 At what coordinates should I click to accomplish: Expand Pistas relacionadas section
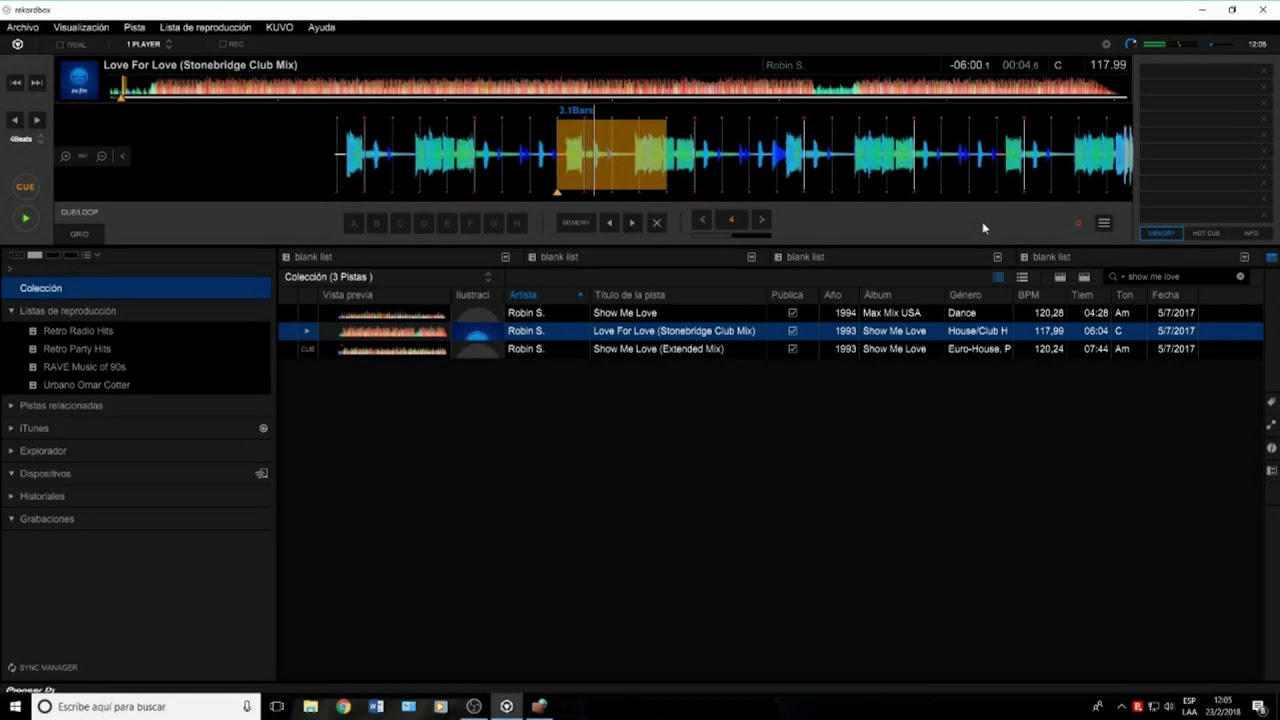[11, 406]
